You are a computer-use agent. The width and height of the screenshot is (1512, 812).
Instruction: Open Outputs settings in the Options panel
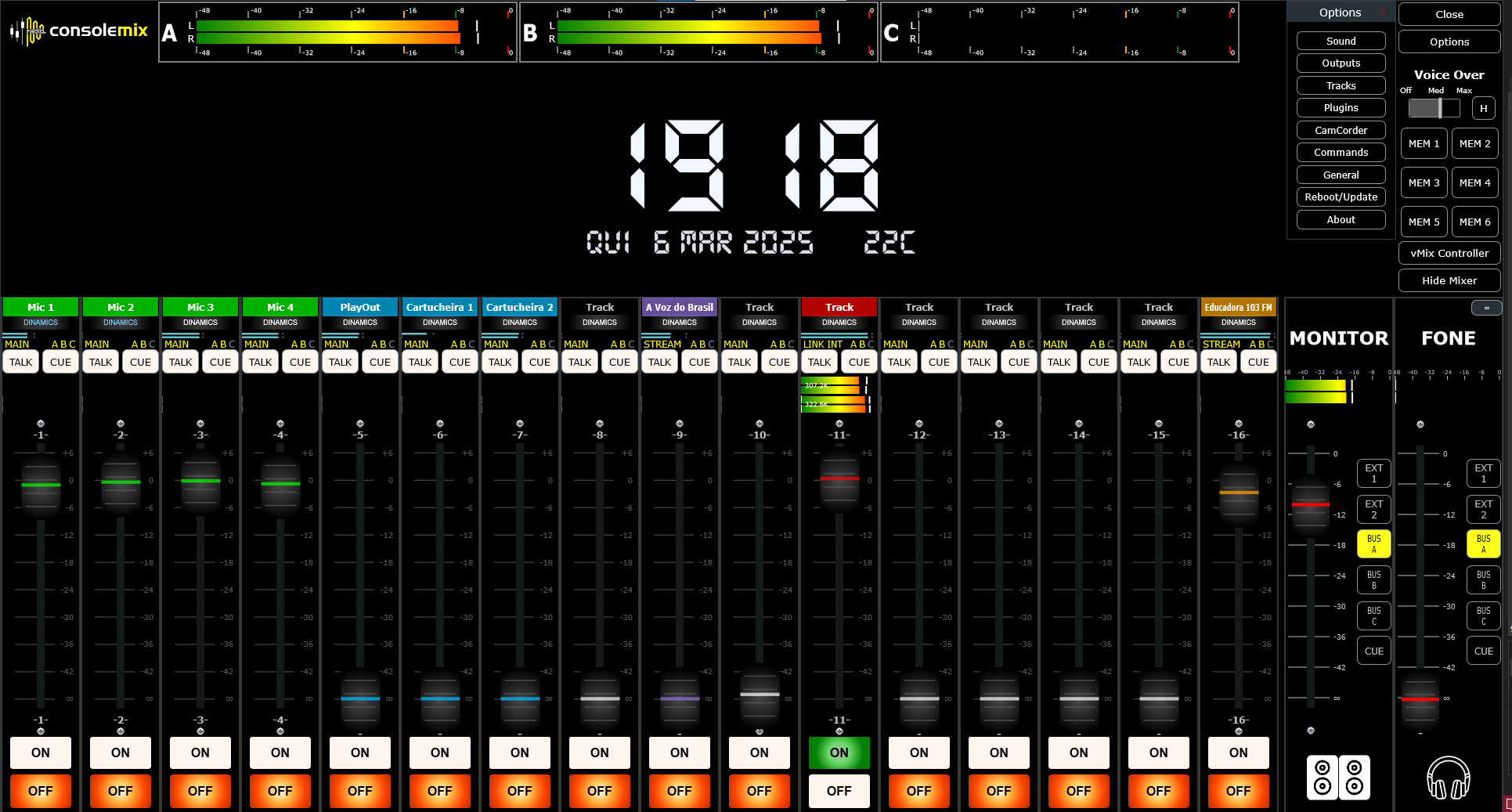1341,63
